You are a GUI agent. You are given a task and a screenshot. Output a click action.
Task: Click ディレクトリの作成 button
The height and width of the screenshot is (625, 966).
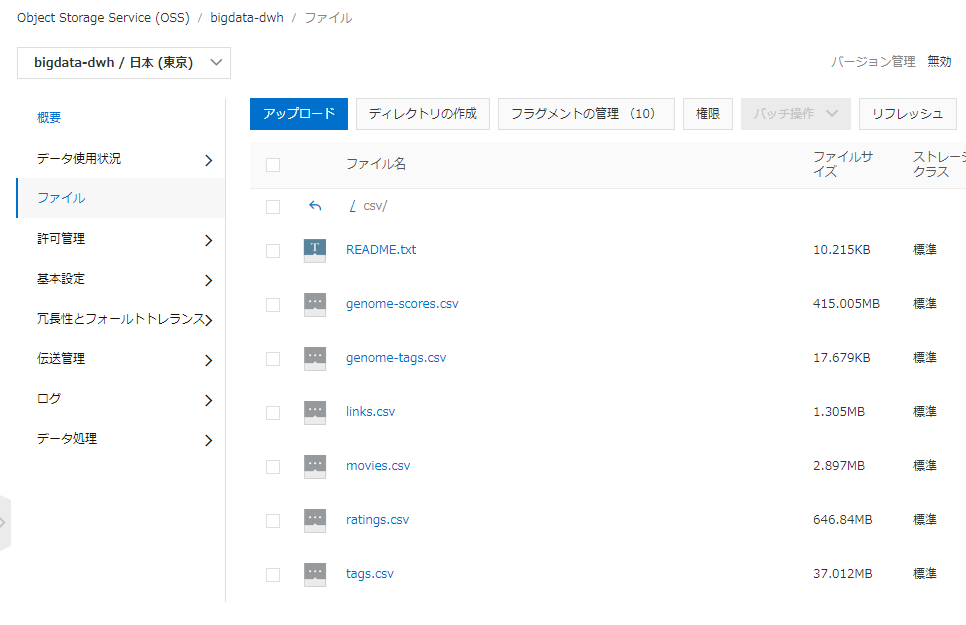click(423, 114)
